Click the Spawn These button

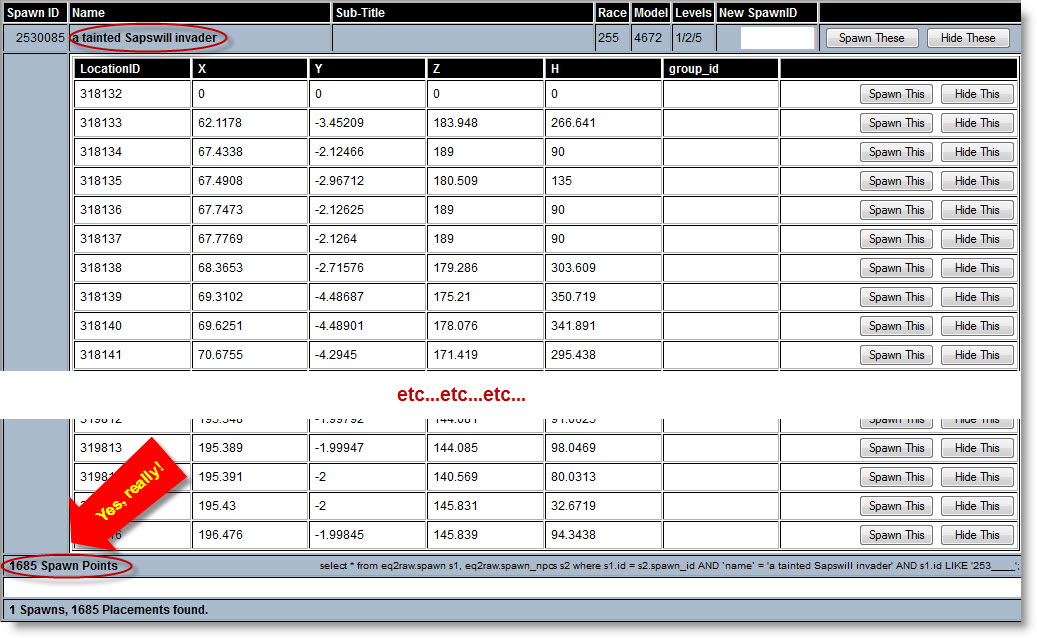[871, 38]
